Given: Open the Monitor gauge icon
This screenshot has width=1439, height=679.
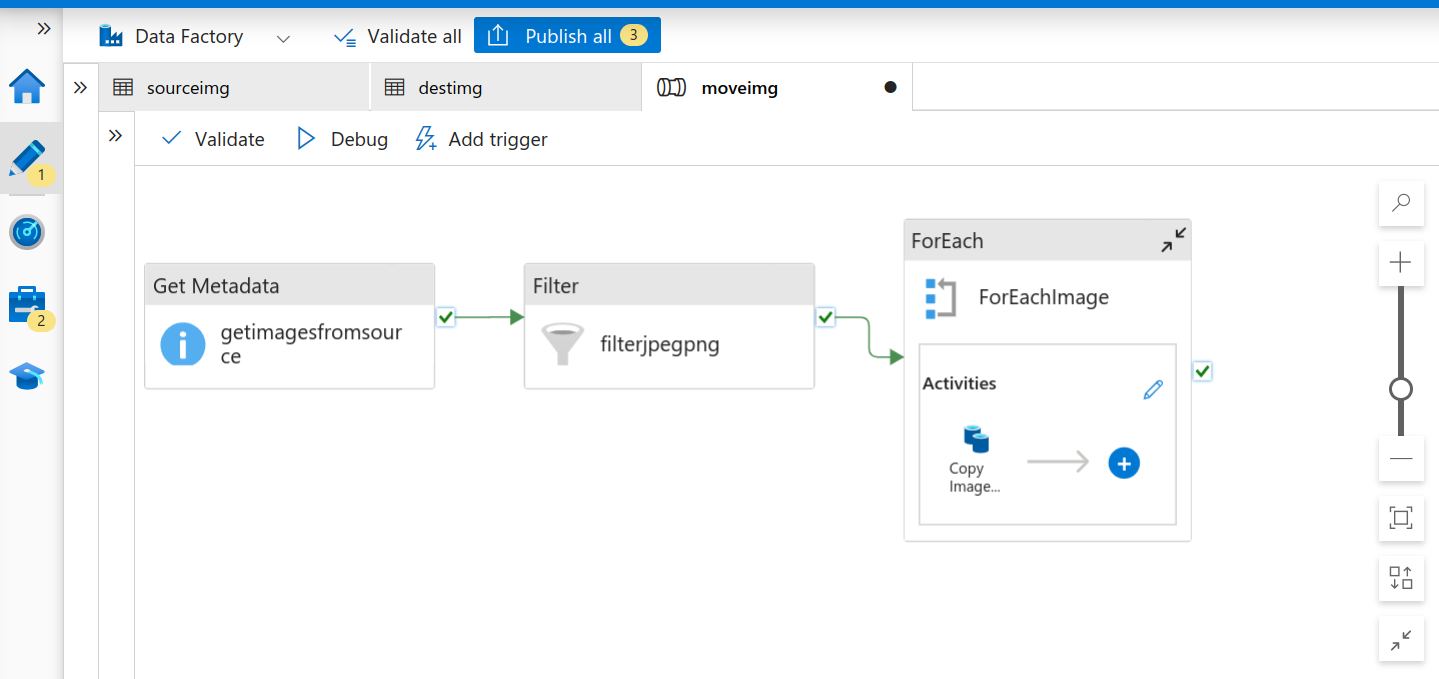Looking at the screenshot, I should click(x=27, y=232).
